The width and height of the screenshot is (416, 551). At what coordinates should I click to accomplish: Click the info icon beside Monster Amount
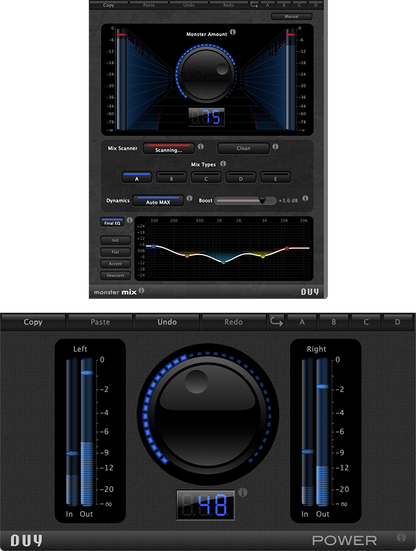[x=233, y=32]
